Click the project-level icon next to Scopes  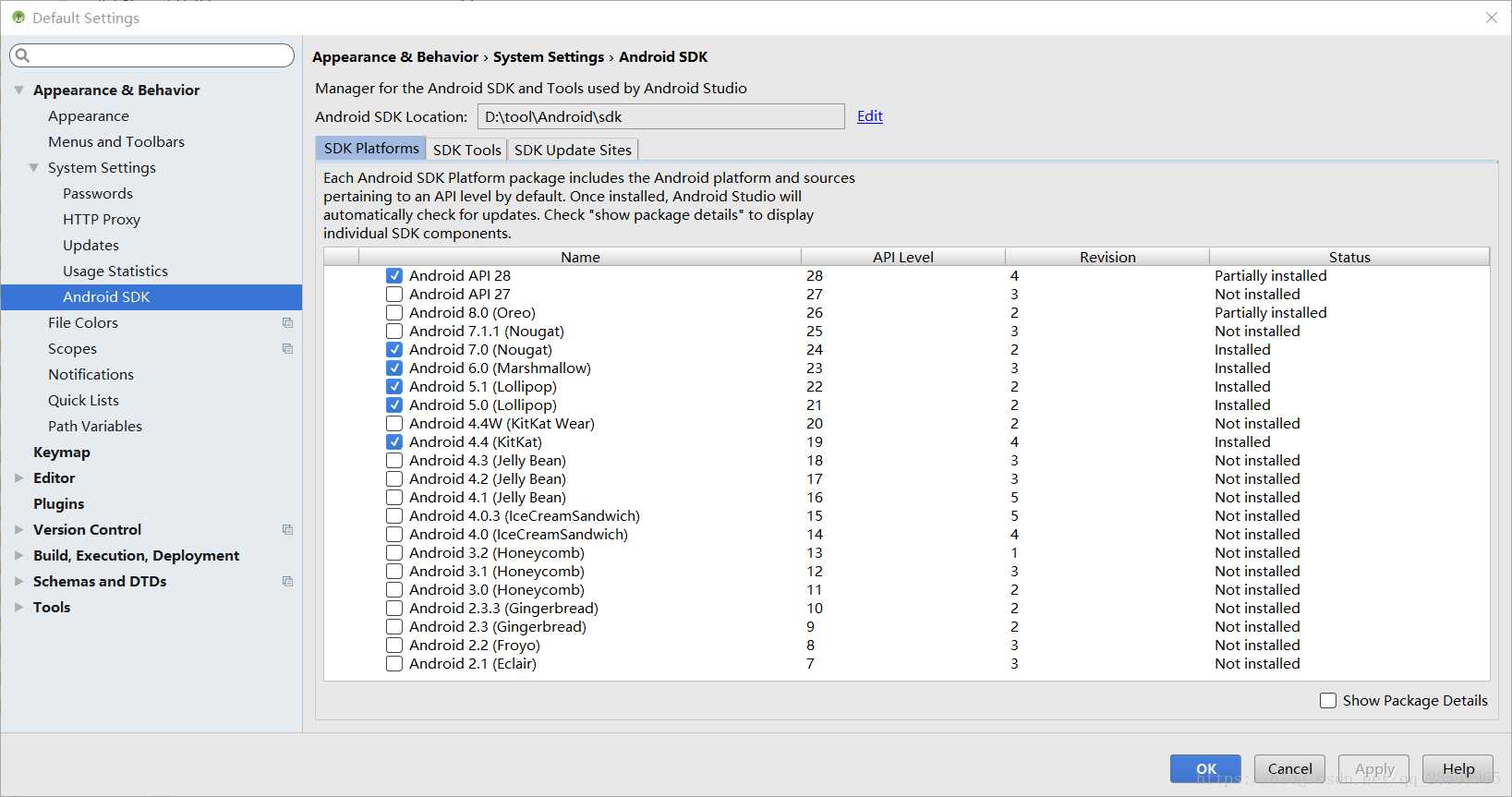click(287, 348)
